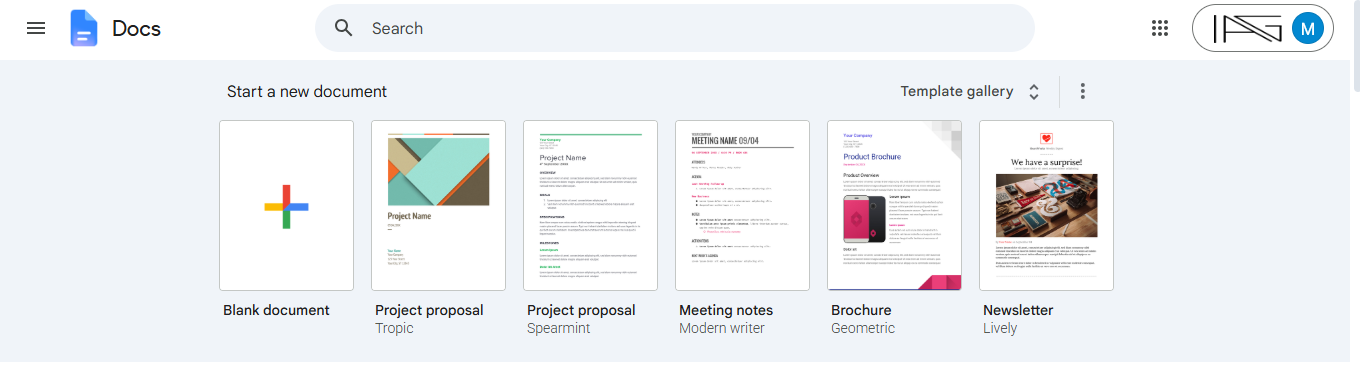1360x378 pixels.
Task: Click the Blank document label
Action: [276, 310]
